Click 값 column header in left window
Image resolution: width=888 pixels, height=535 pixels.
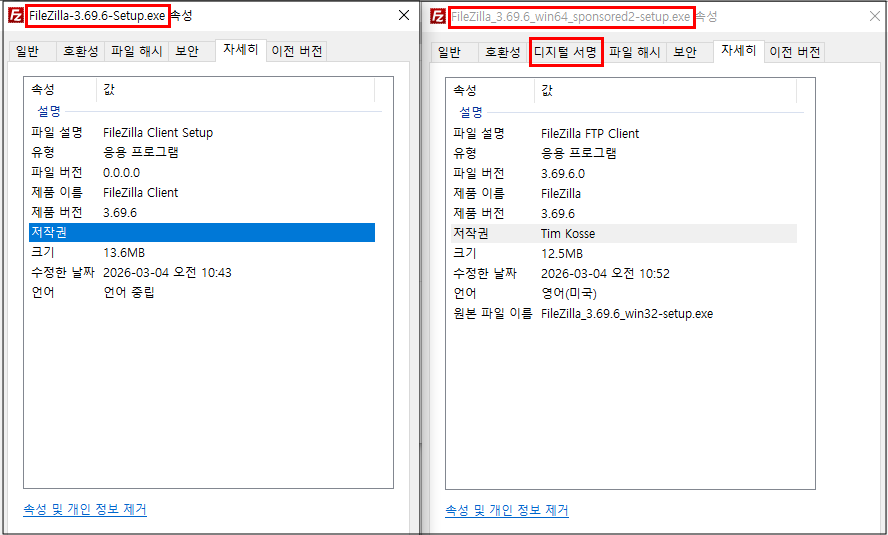(236, 89)
